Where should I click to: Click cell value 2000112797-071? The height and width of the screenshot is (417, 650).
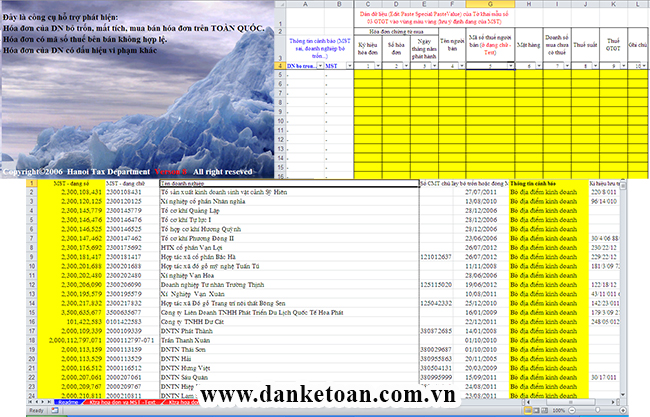click(x=132, y=340)
